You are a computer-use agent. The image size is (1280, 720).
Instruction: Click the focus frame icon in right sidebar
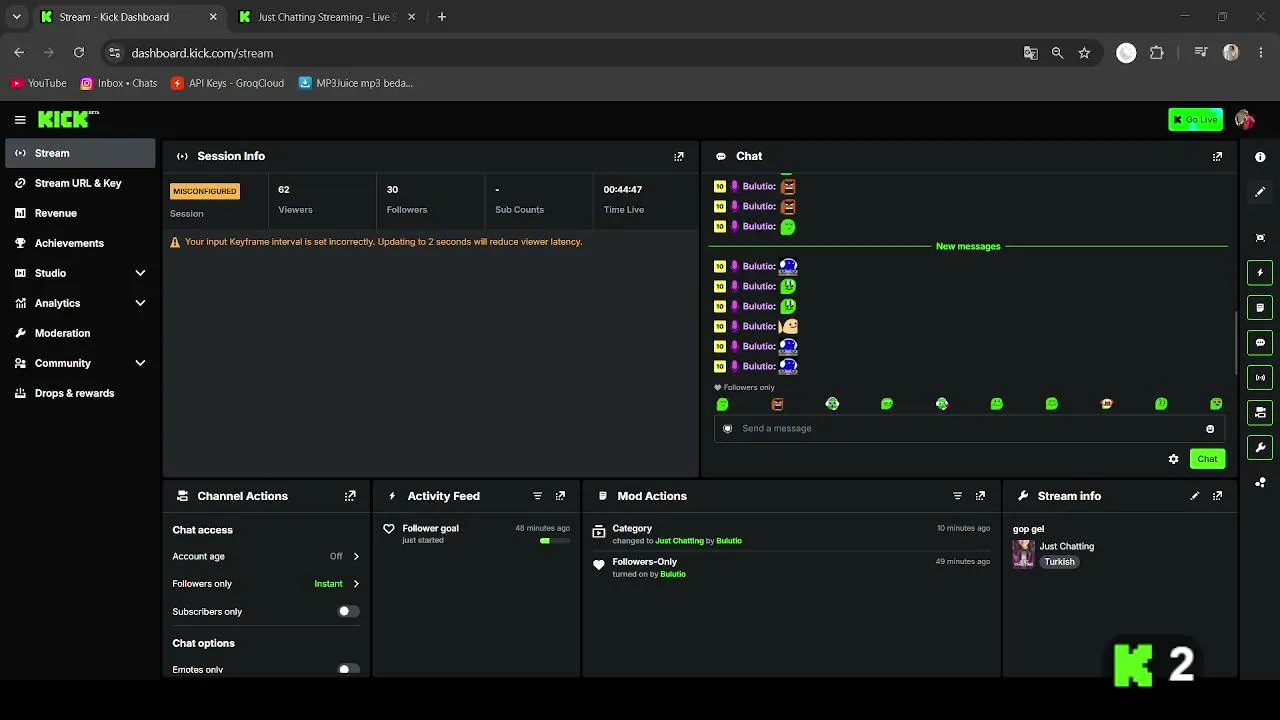1260,238
